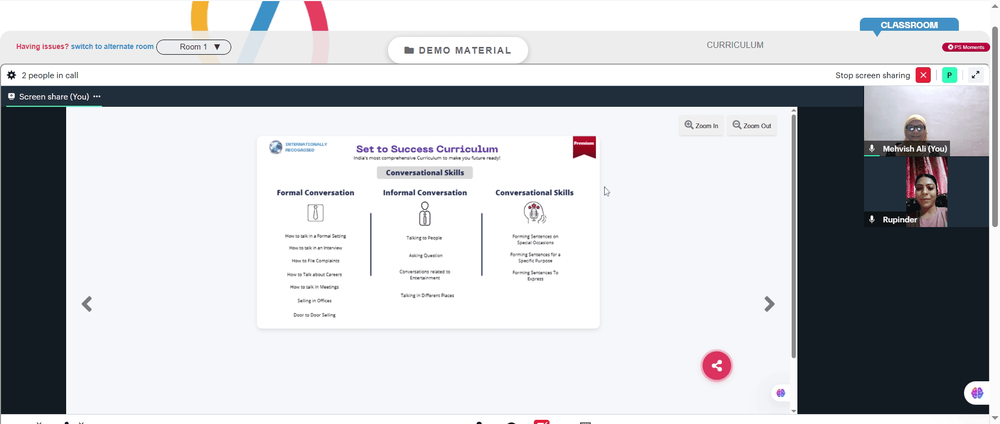
Task: Stop screen sharing with red X button
Action: pos(923,75)
